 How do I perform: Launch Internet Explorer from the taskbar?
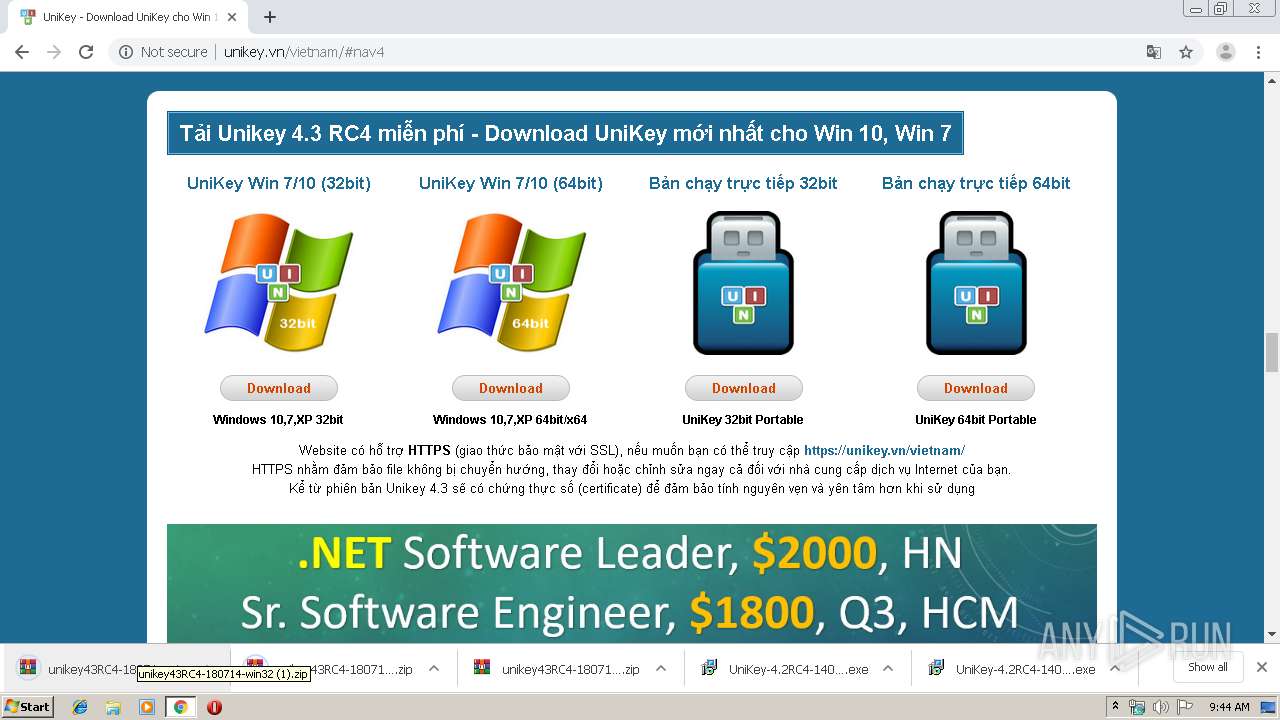coord(80,707)
